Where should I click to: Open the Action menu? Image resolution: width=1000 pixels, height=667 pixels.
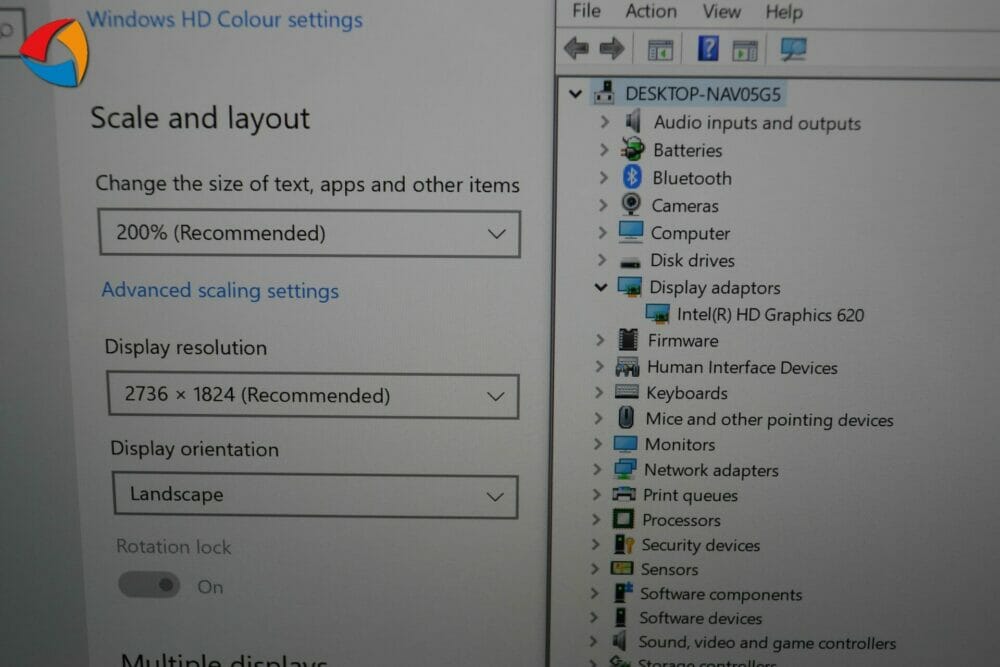click(651, 11)
